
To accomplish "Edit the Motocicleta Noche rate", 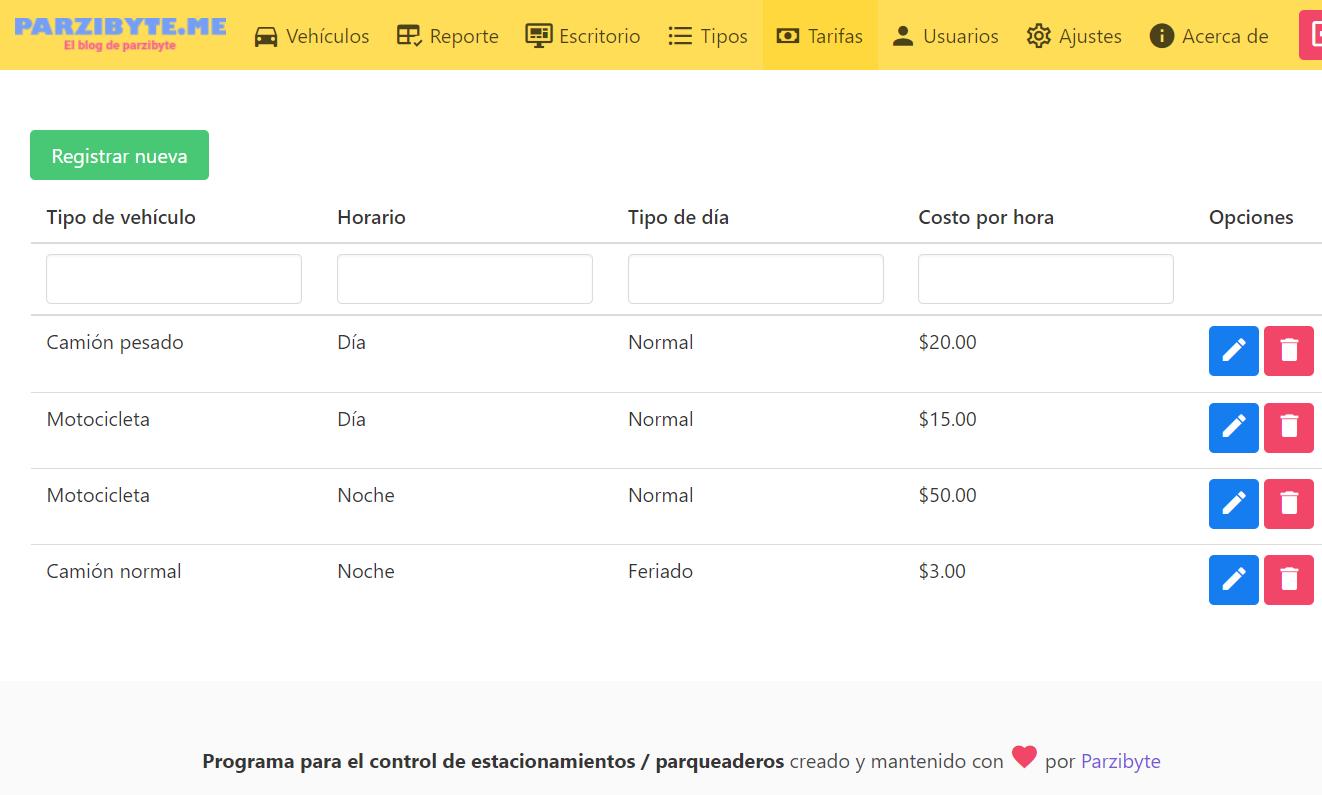I will [1233, 504].
